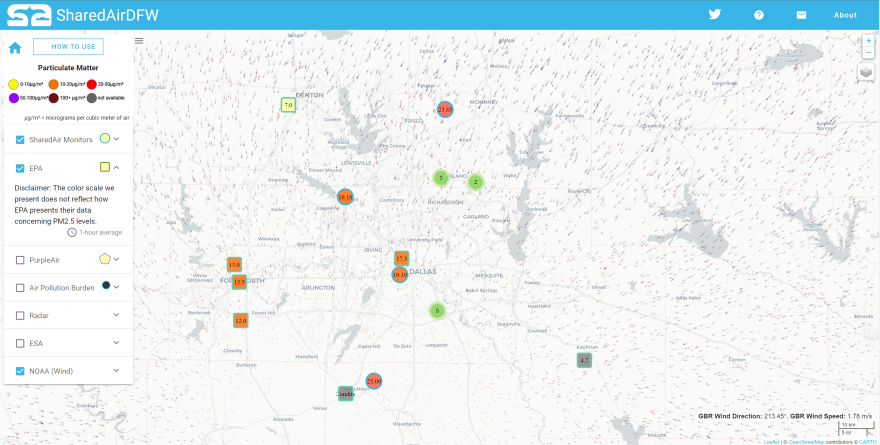Click the gray not available swatch
Screen dimensions: 880x445
click(x=92, y=98)
